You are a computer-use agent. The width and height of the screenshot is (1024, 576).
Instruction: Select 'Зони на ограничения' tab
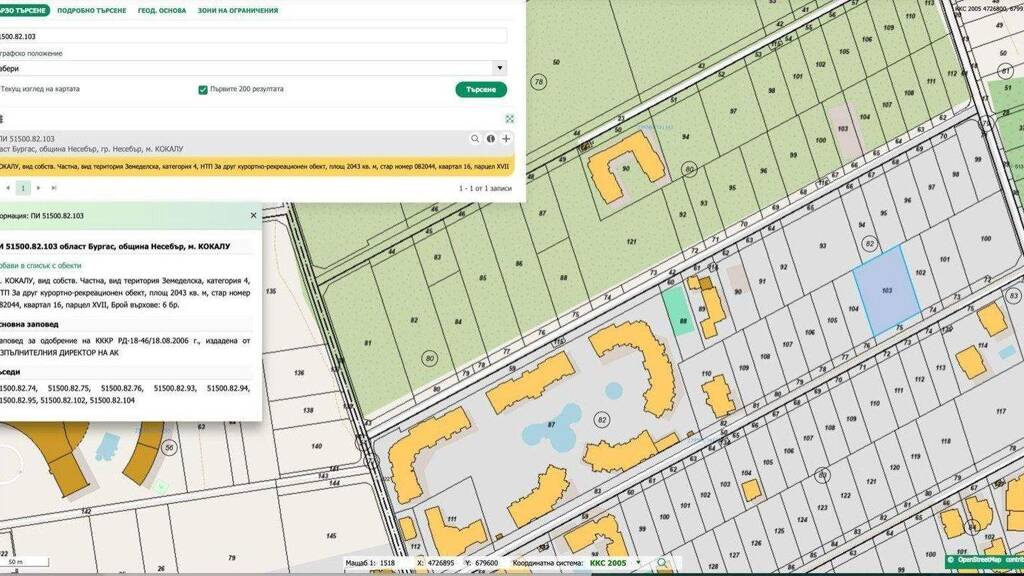point(238,10)
